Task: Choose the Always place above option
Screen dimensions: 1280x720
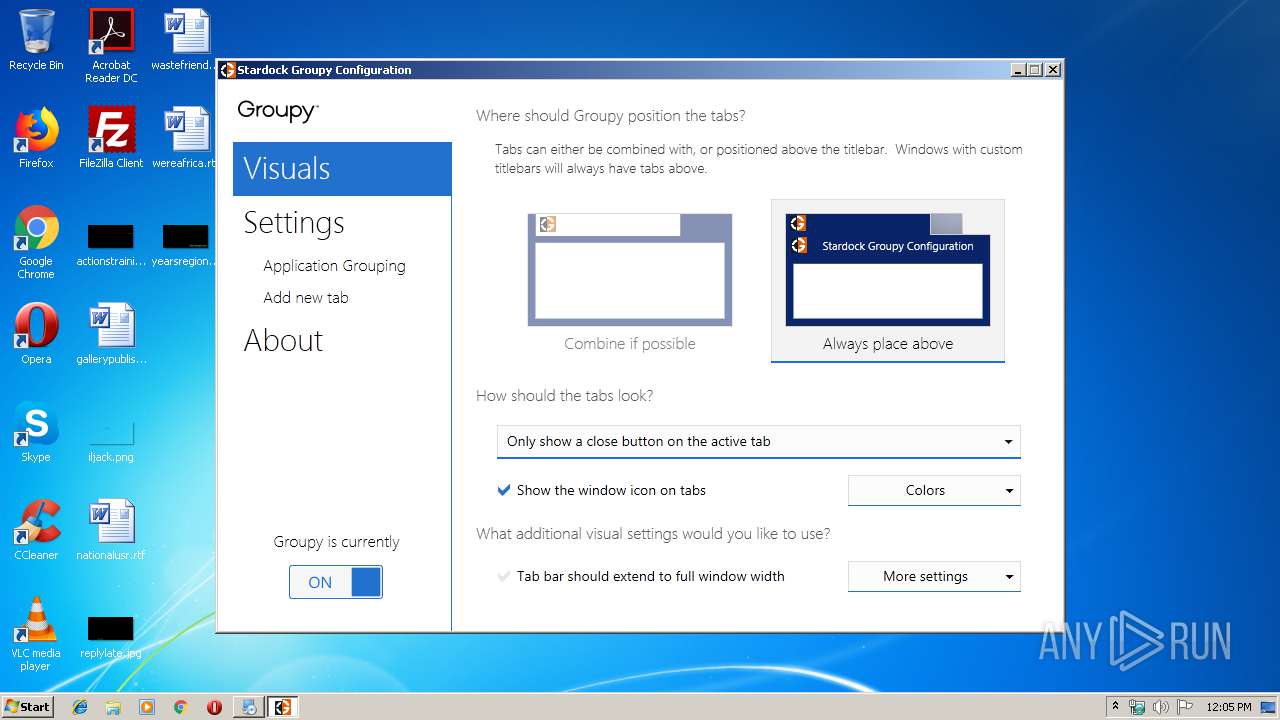Action: pos(888,281)
